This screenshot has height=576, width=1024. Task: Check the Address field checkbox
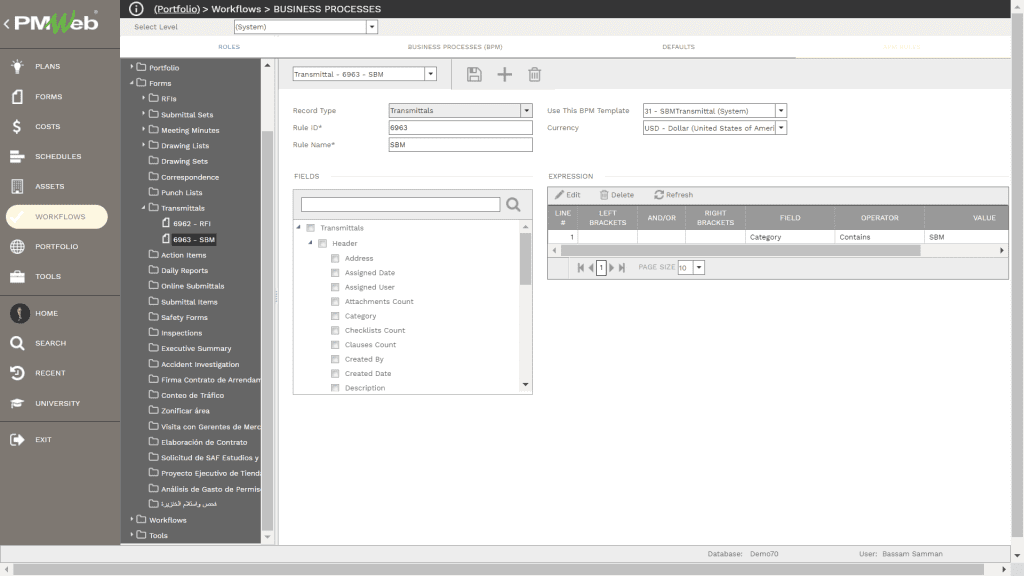335,259
